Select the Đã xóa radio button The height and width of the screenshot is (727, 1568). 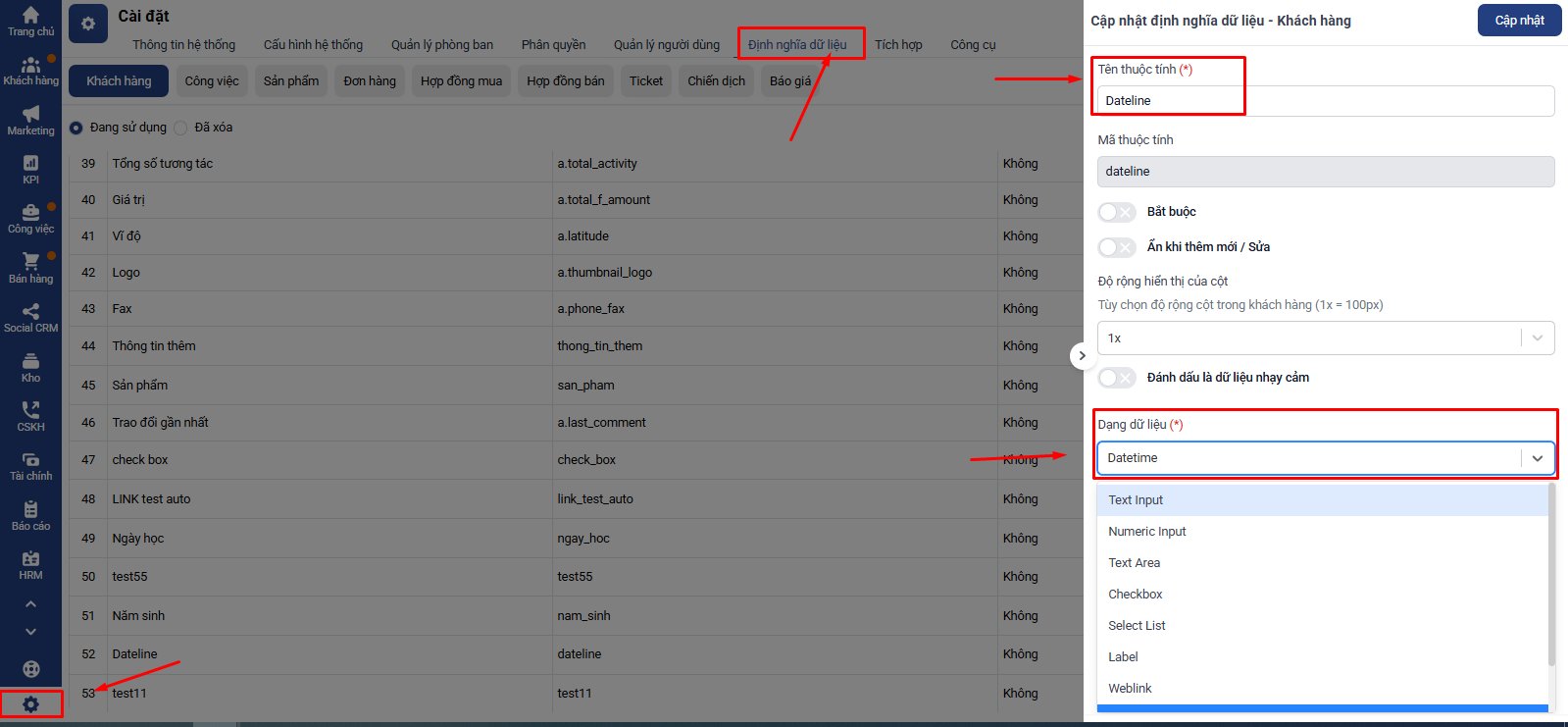(180, 128)
